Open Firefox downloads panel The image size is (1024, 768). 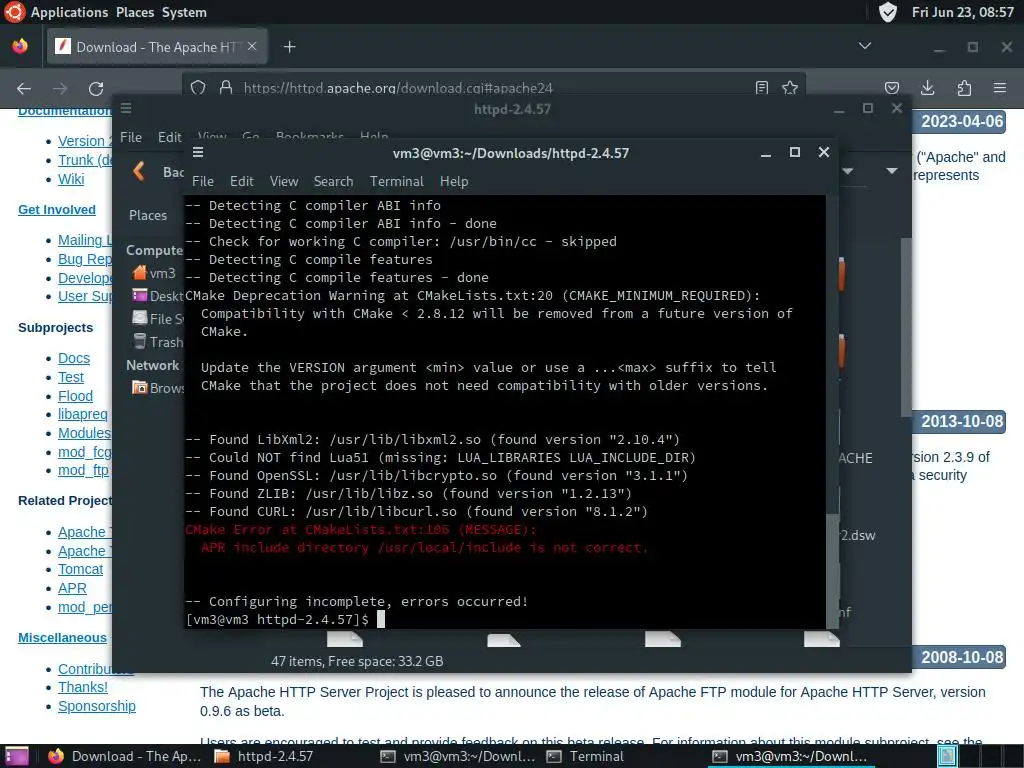927,88
